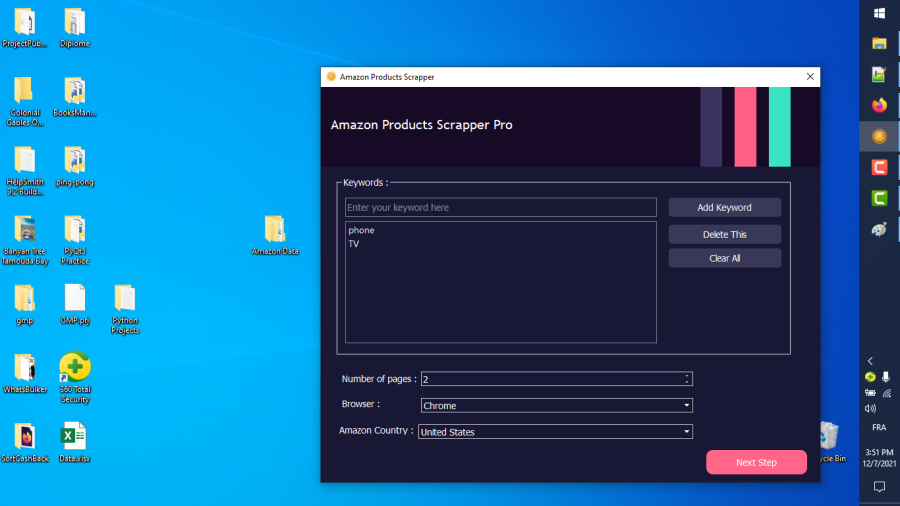Open the green Camtasia taskbar icon
The width and height of the screenshot is (900, 506).
point(879,198)
